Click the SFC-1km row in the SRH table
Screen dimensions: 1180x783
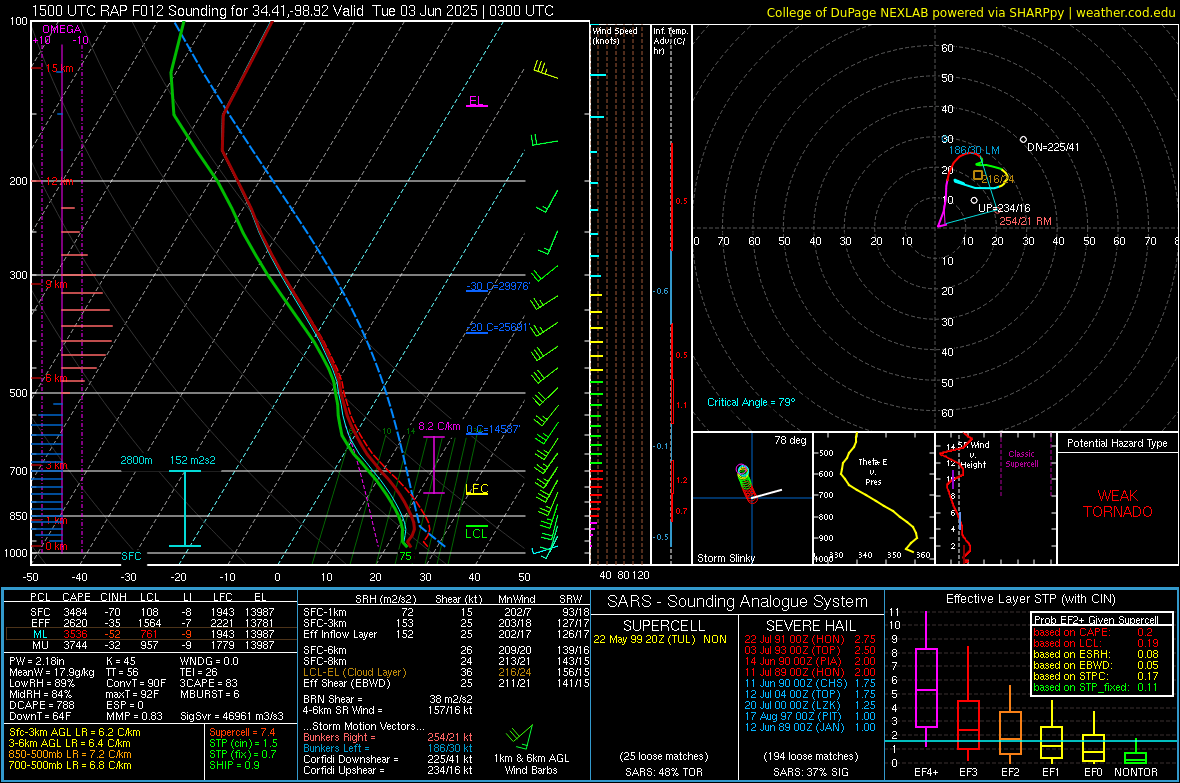[x=446, y=612]
